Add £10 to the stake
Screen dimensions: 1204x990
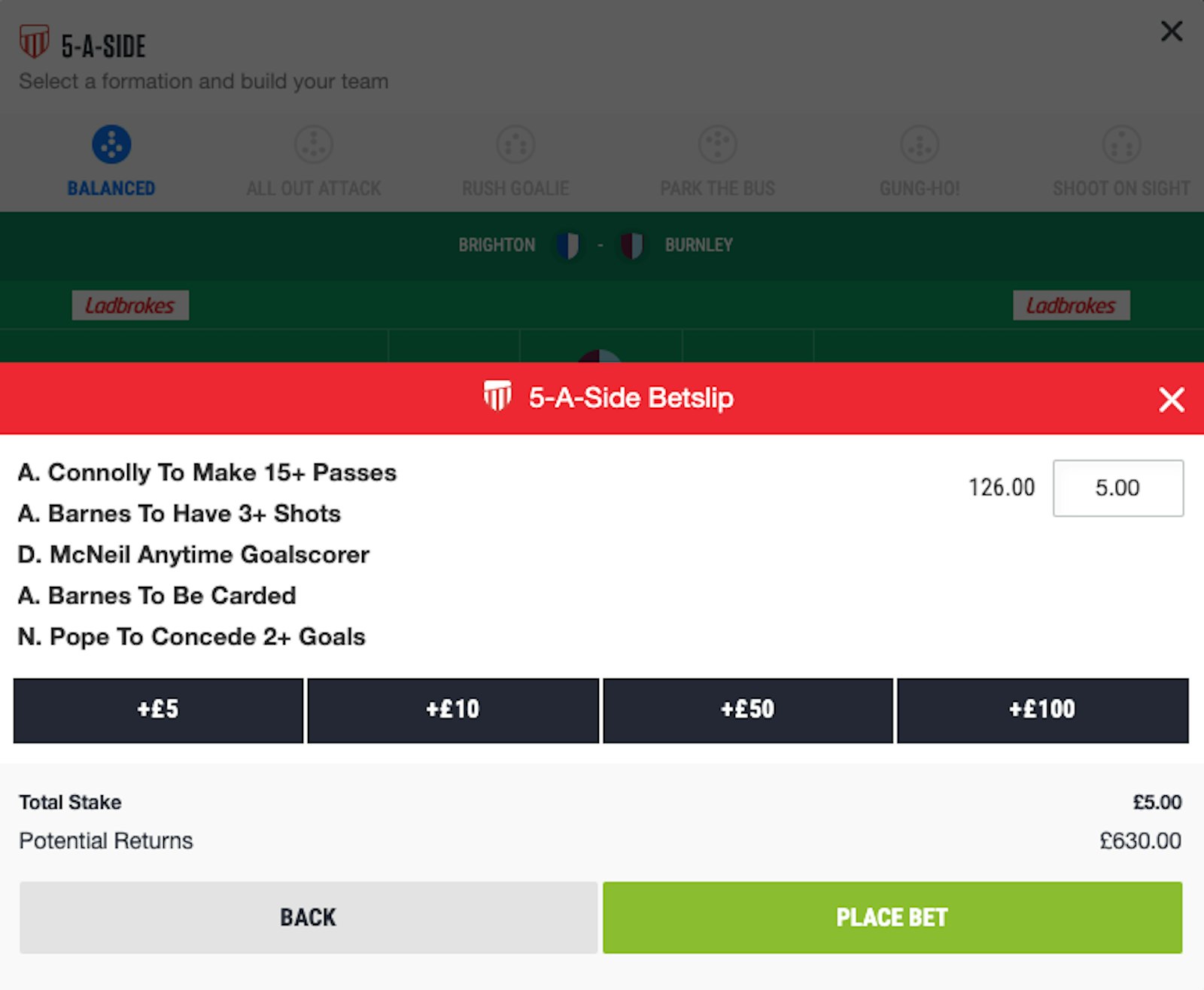click(x=453, y=710)
